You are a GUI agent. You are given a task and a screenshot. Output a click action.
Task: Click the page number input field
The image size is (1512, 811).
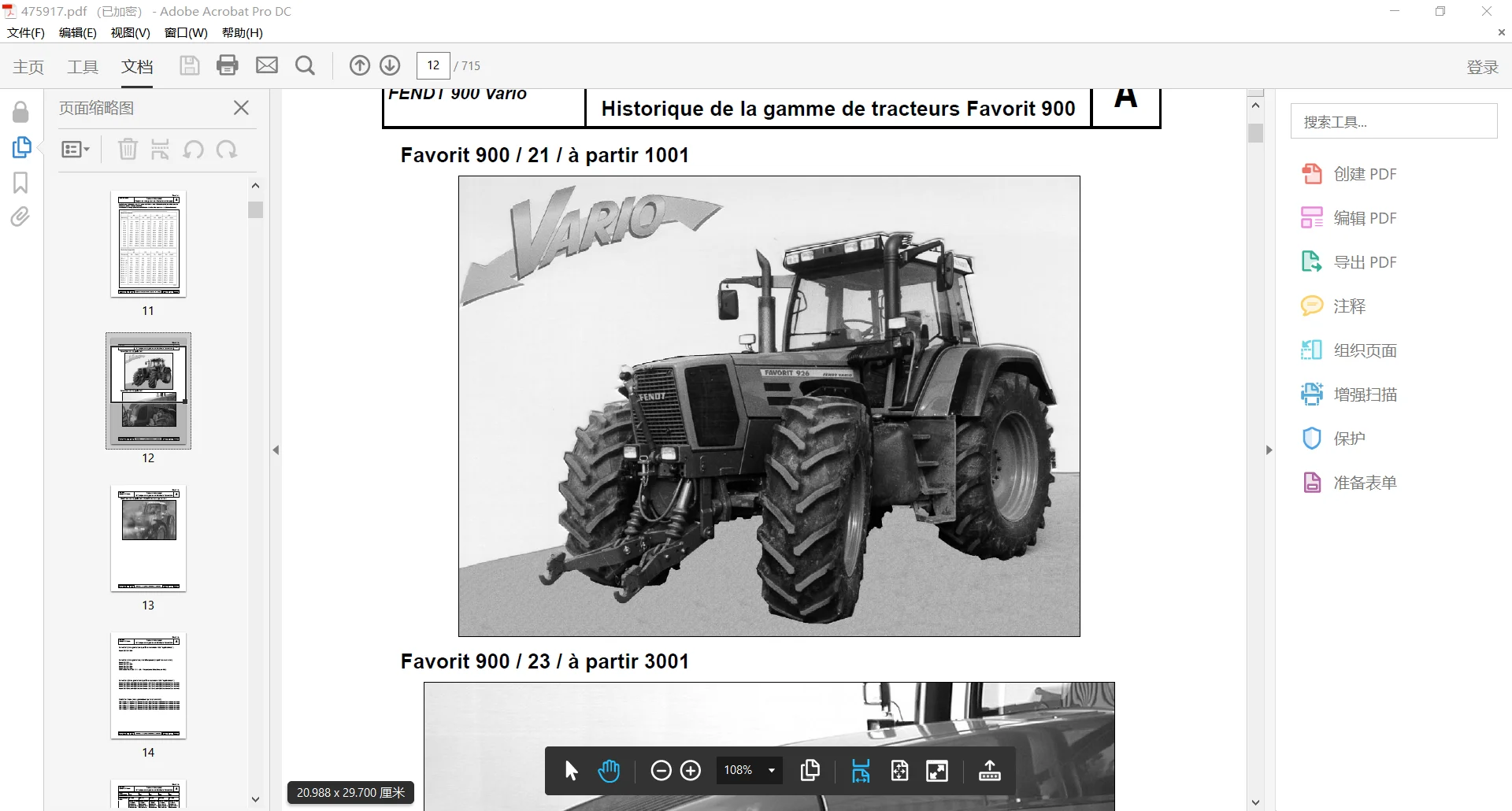433,65
